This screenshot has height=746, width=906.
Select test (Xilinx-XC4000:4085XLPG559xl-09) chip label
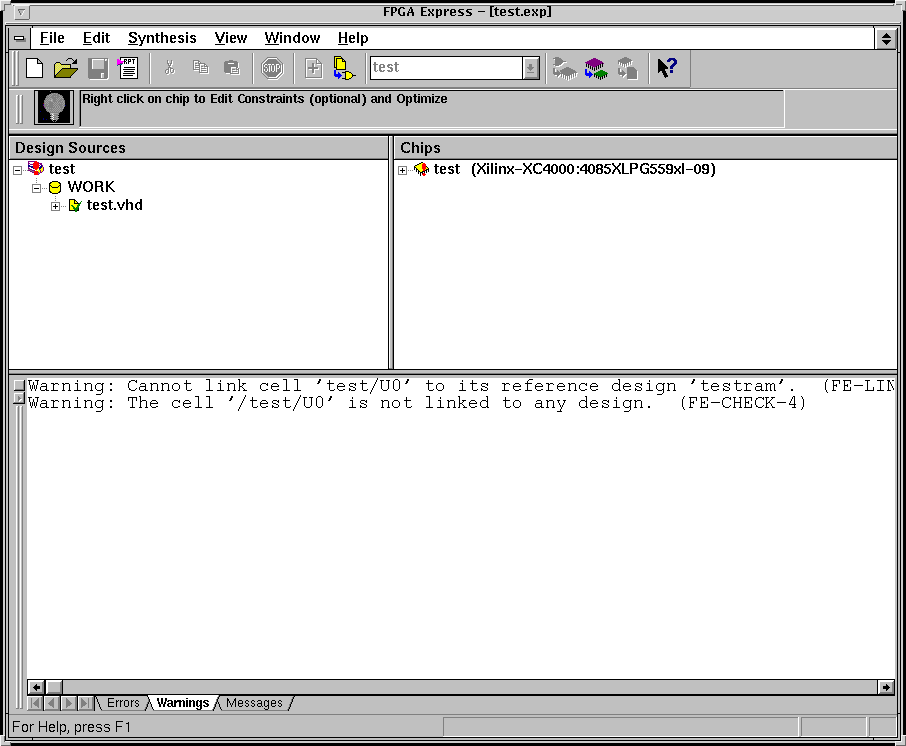tap(574, 169)
